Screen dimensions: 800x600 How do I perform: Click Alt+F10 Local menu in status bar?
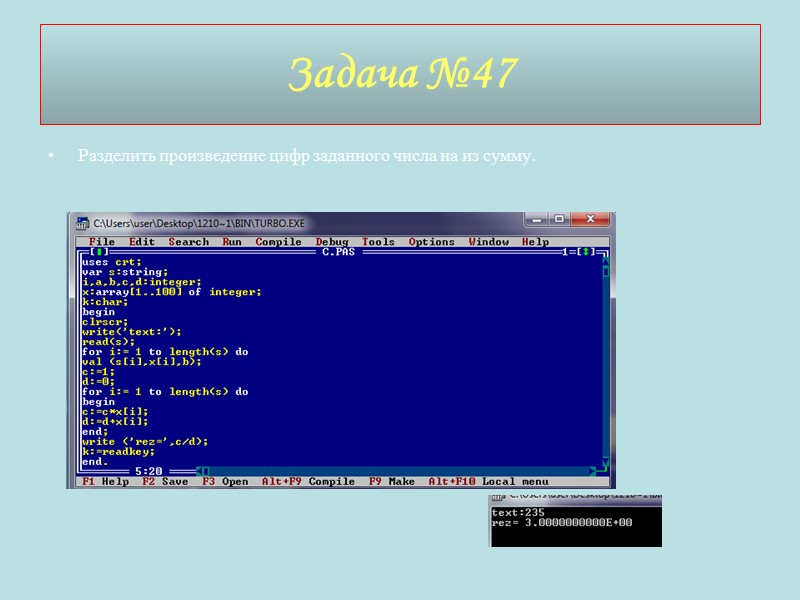[489, 482]
